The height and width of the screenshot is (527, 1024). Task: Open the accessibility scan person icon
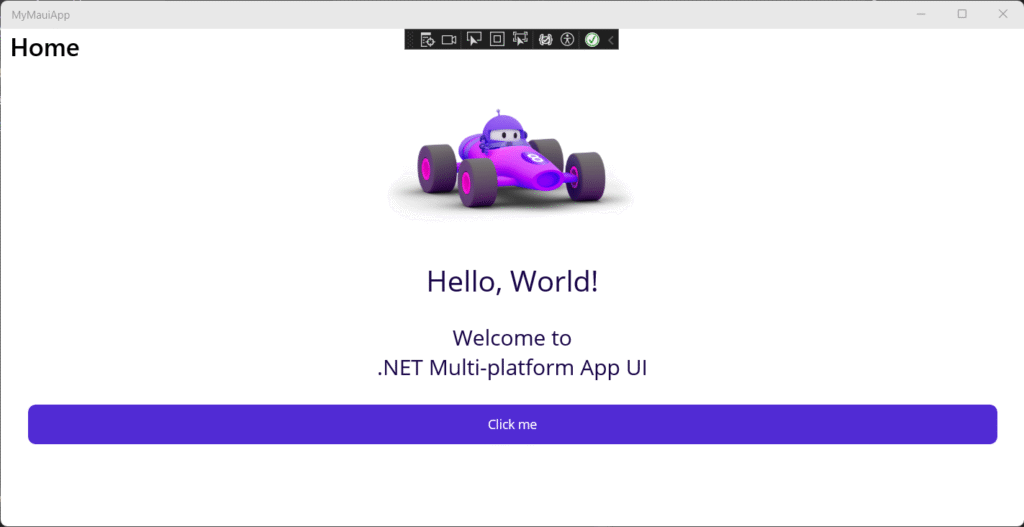pyautogui.click(x=568, y=40)
